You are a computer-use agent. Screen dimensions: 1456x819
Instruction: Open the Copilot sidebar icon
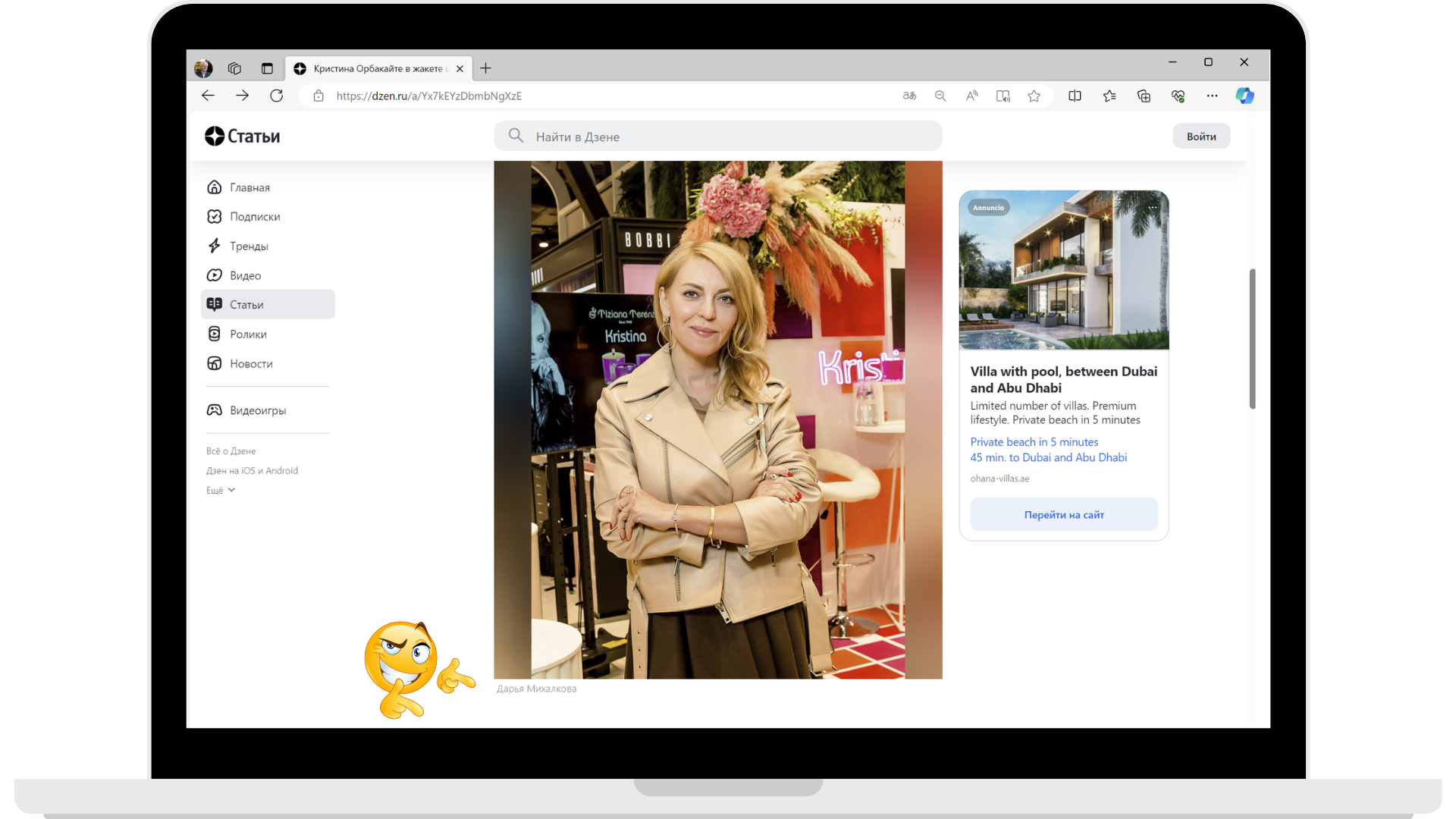pyautogui.click(x=1244, y=96)
